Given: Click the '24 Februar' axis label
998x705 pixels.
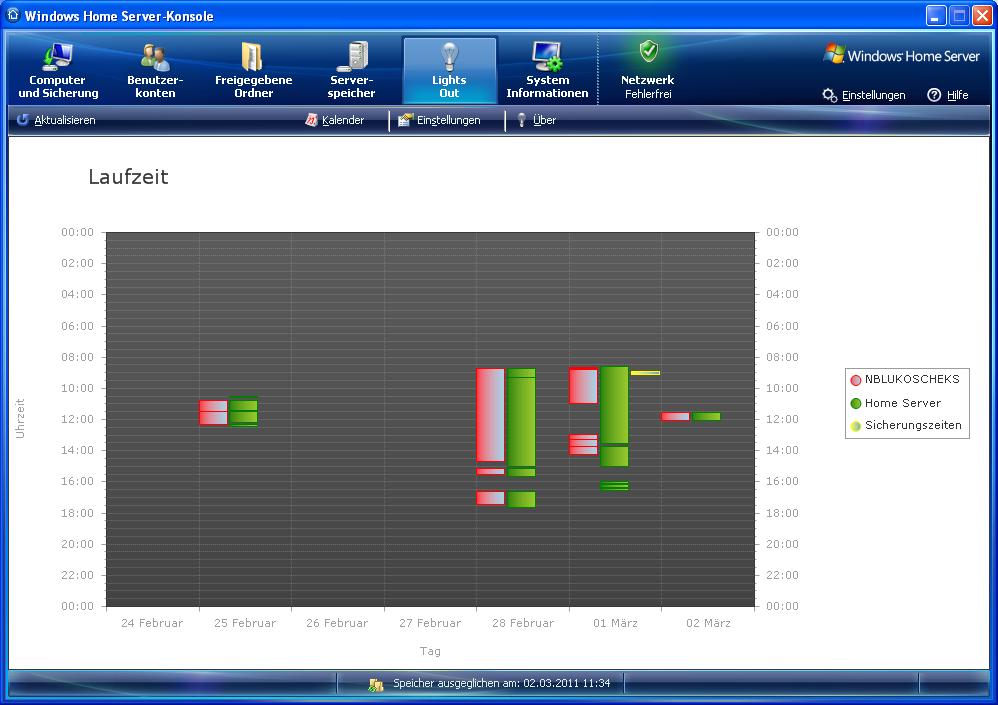Looking at the screenshot, I should 152,623.
